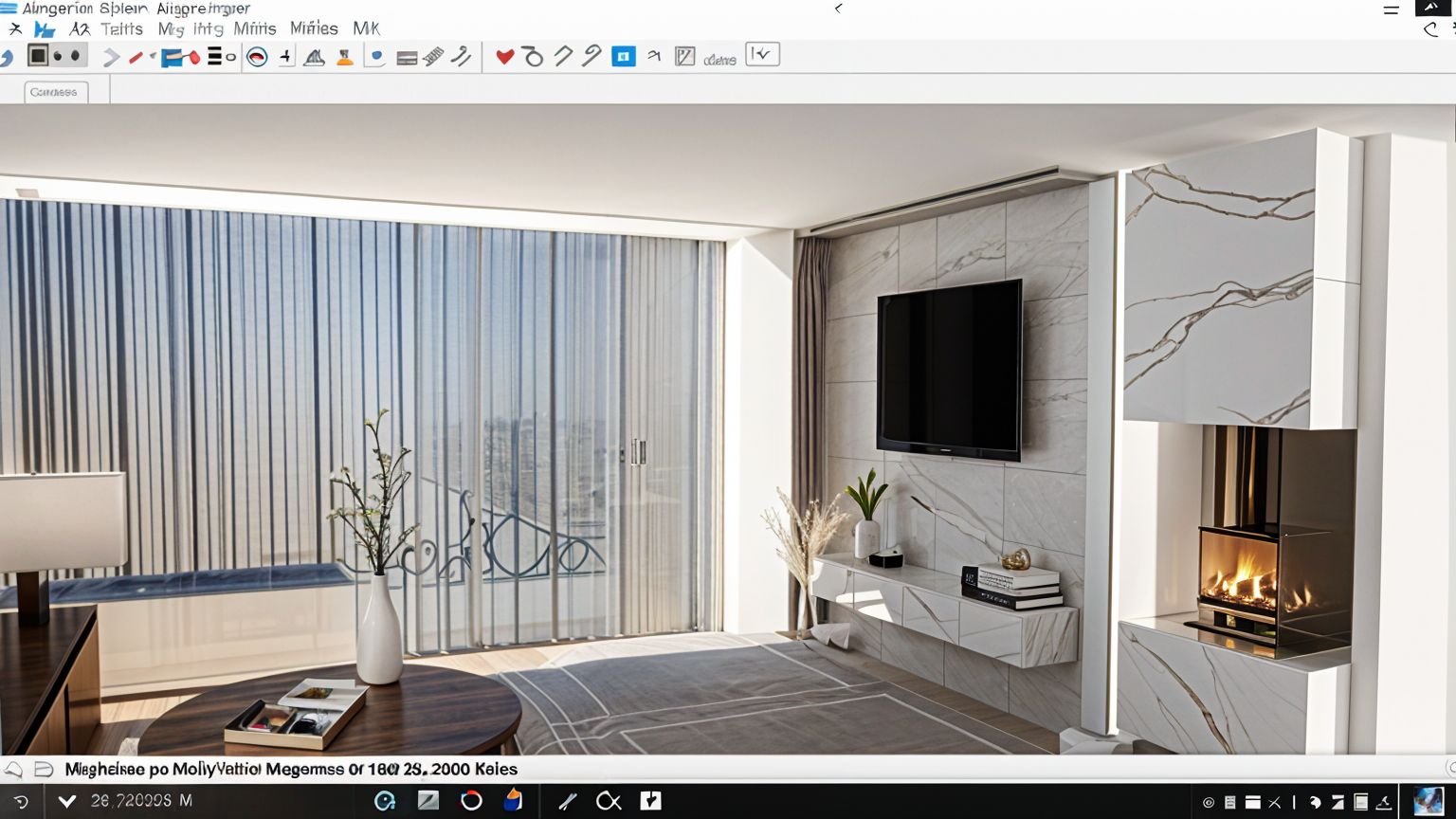Viewport: 1456px width, 819px height.
Task: Expand the small arrow beside the pencil tool
Action: tap(153, 57)
